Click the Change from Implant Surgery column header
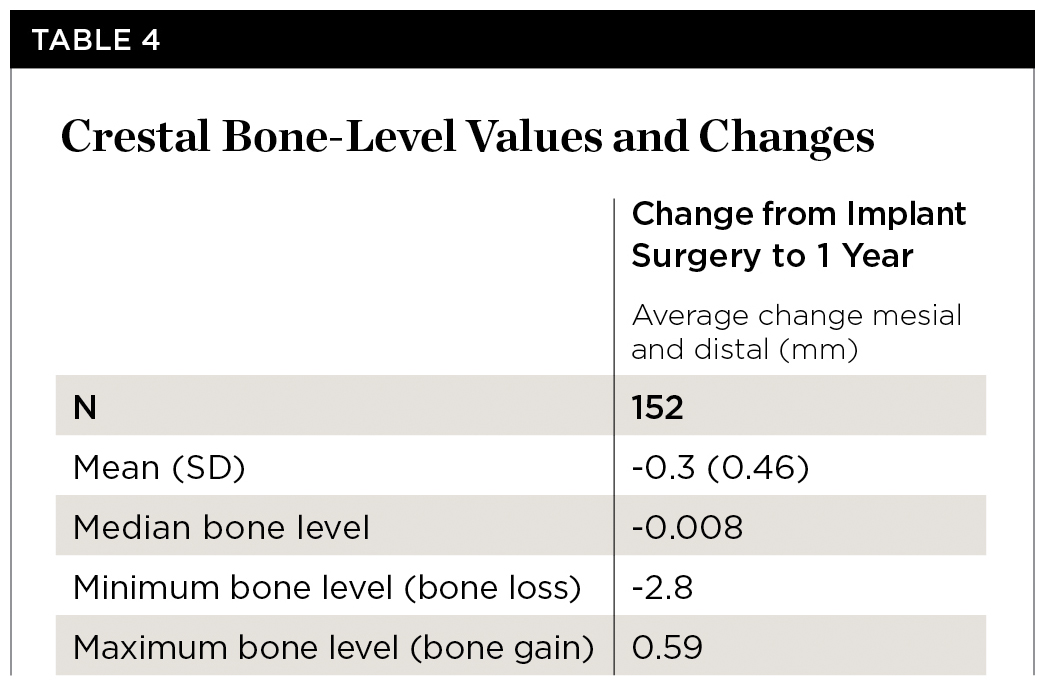The width and height of the screenshot is (1045, 700). 799,235
